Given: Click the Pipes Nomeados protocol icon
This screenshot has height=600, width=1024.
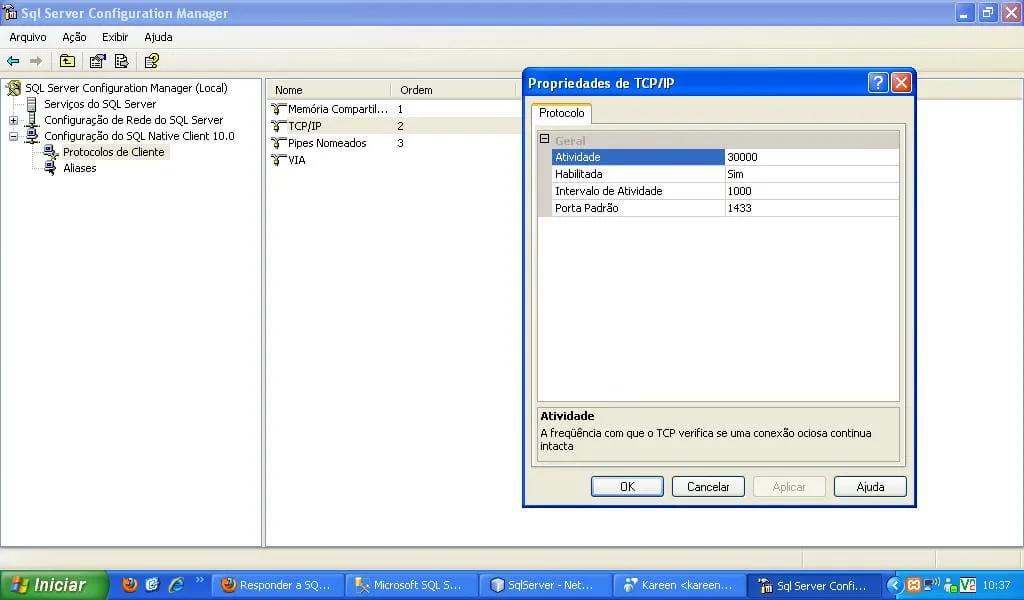Looking at the screenshot, I should (x=279, y=143).
